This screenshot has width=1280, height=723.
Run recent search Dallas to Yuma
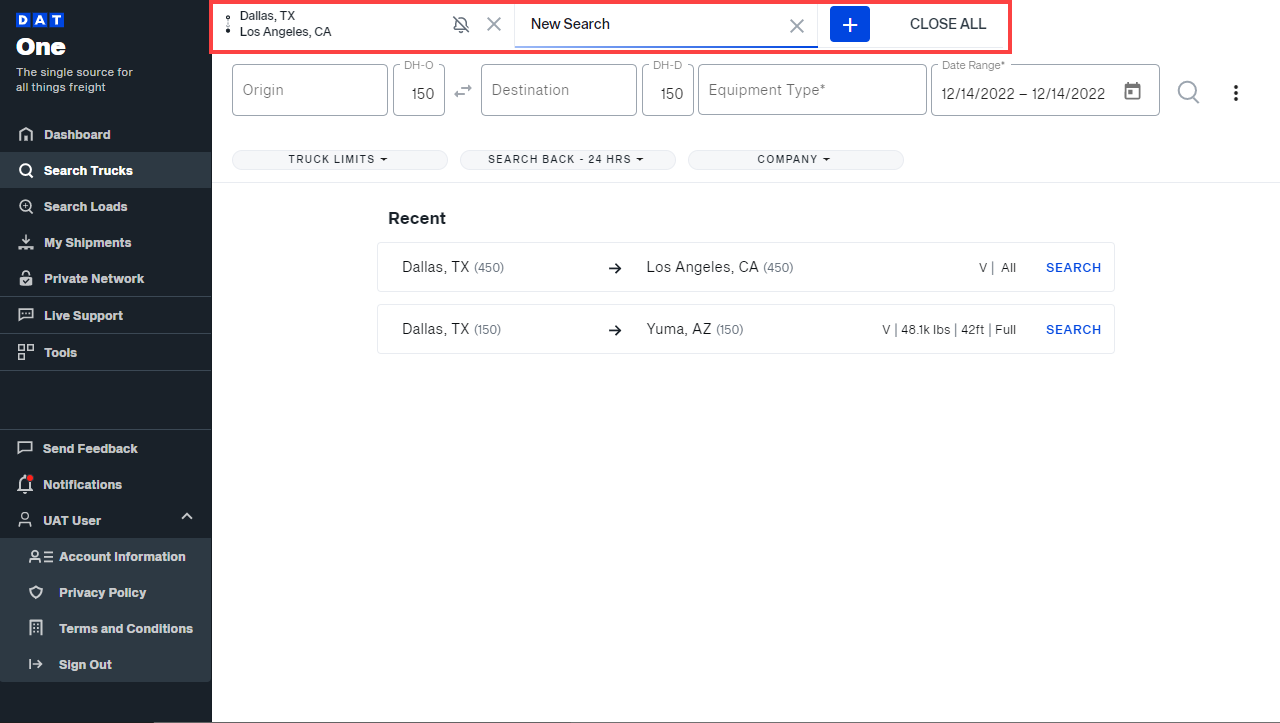1073,330
